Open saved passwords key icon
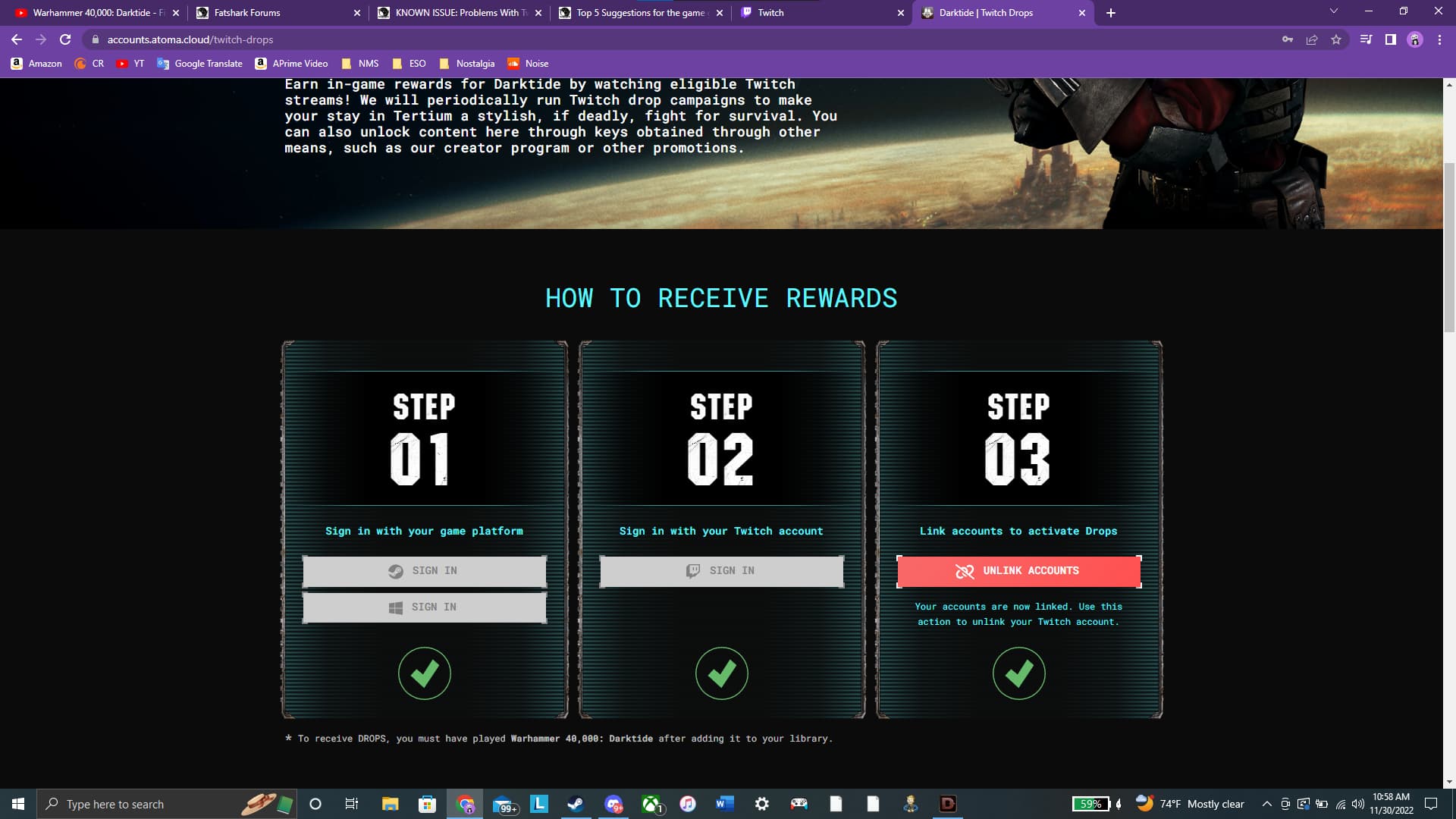This screenshot has height=819, width=1456. [1288, 39]
